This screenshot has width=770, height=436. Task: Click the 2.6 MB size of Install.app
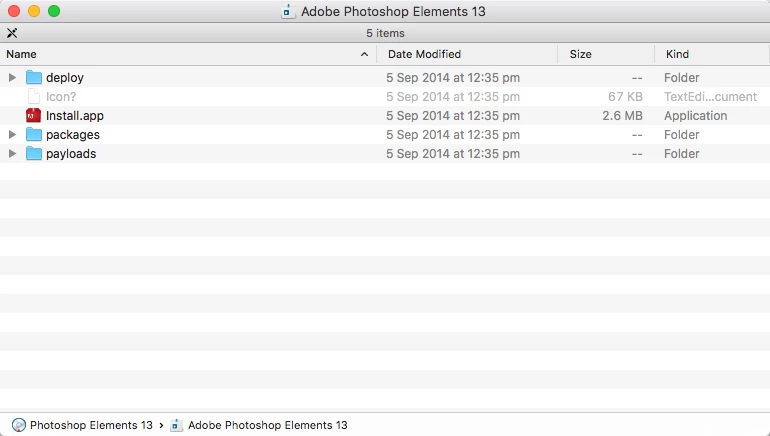(622, 116)
